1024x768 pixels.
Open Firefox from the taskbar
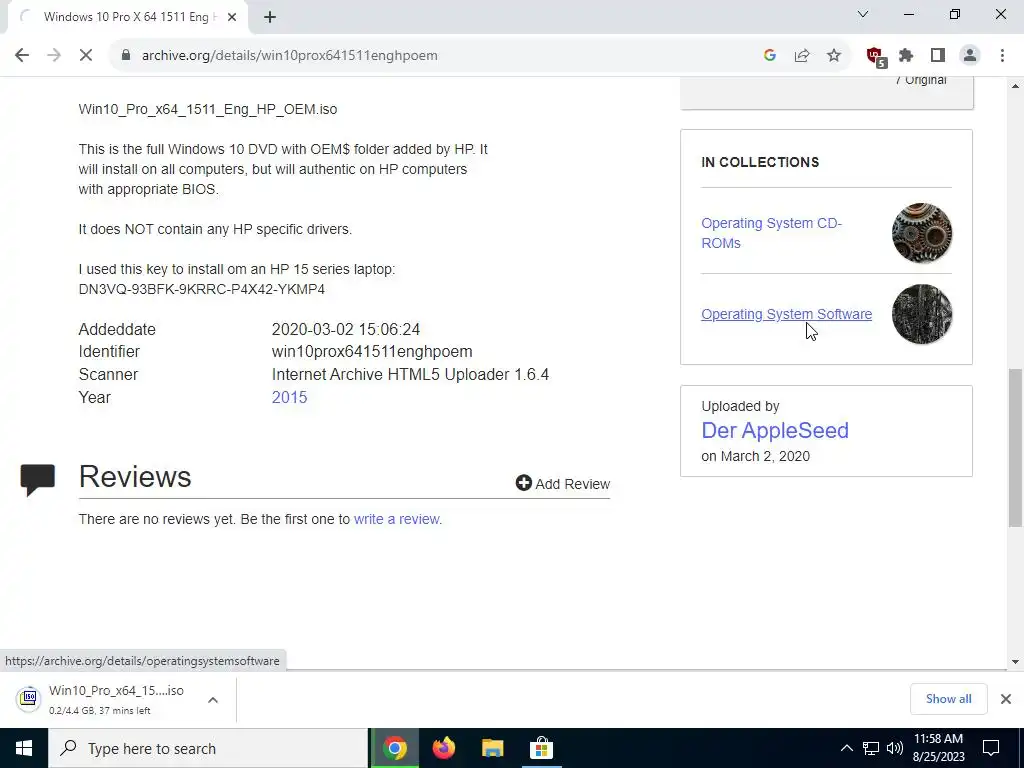coord(443,748)
